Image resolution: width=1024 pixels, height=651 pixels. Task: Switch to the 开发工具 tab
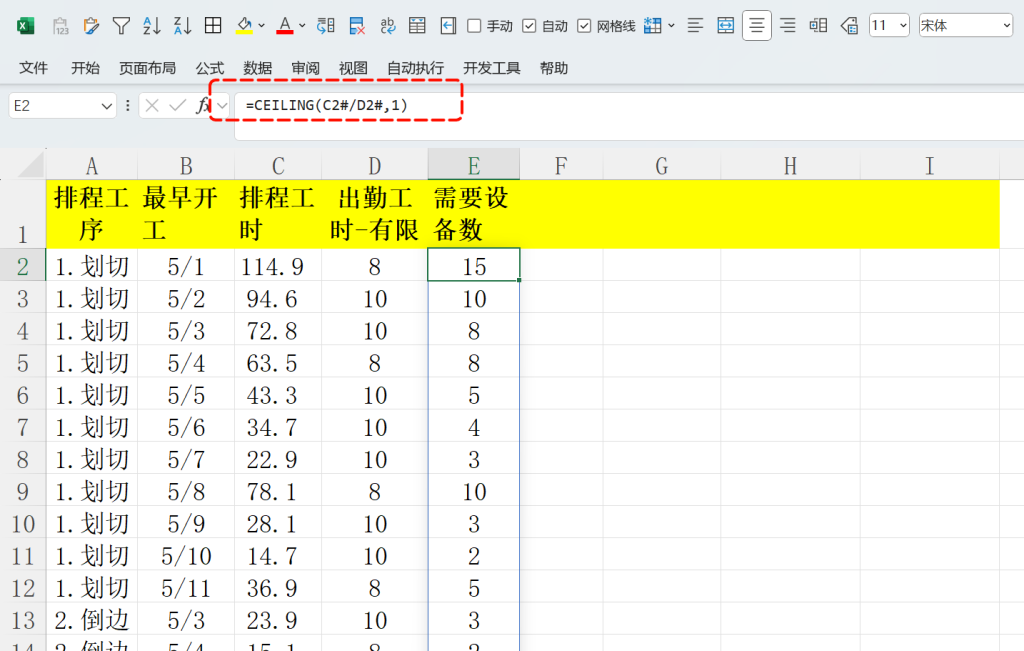[492, 68]
